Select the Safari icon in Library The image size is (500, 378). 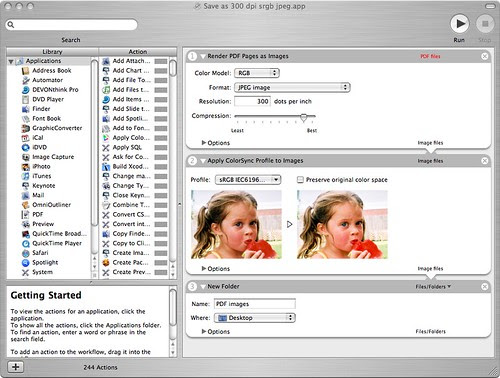[26, 253]
